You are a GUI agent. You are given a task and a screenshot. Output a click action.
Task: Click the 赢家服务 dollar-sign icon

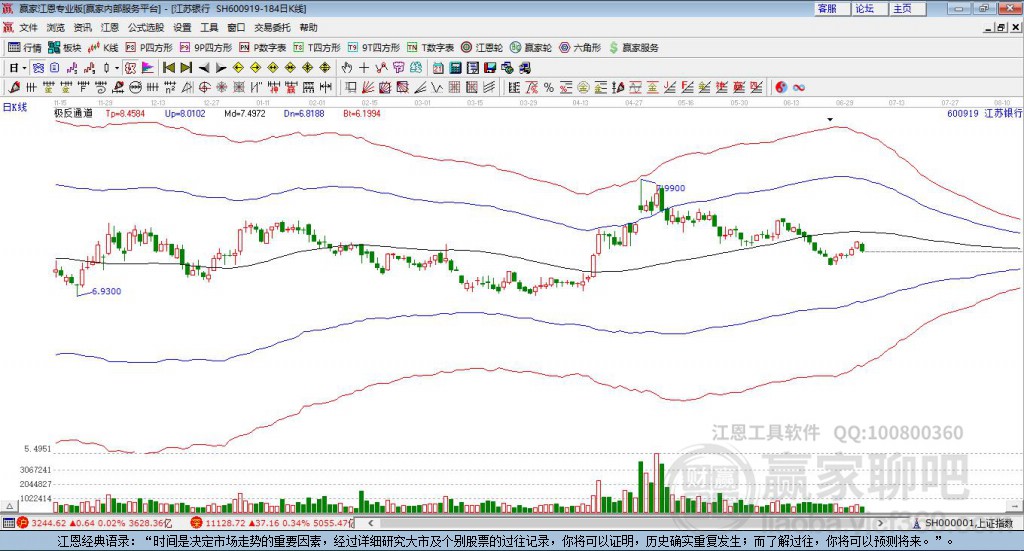coord(613,47)
